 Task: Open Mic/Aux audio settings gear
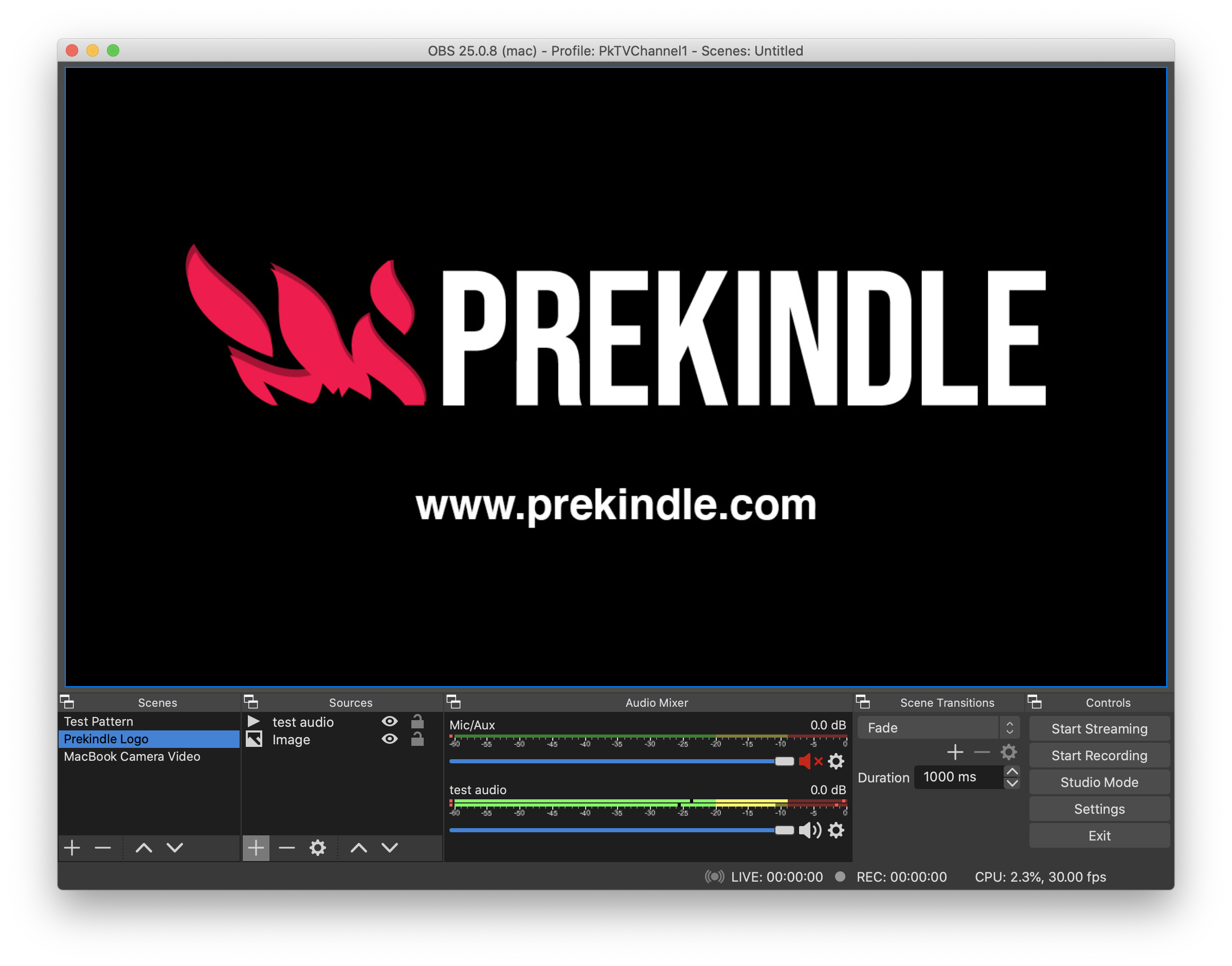coord(836,761)
